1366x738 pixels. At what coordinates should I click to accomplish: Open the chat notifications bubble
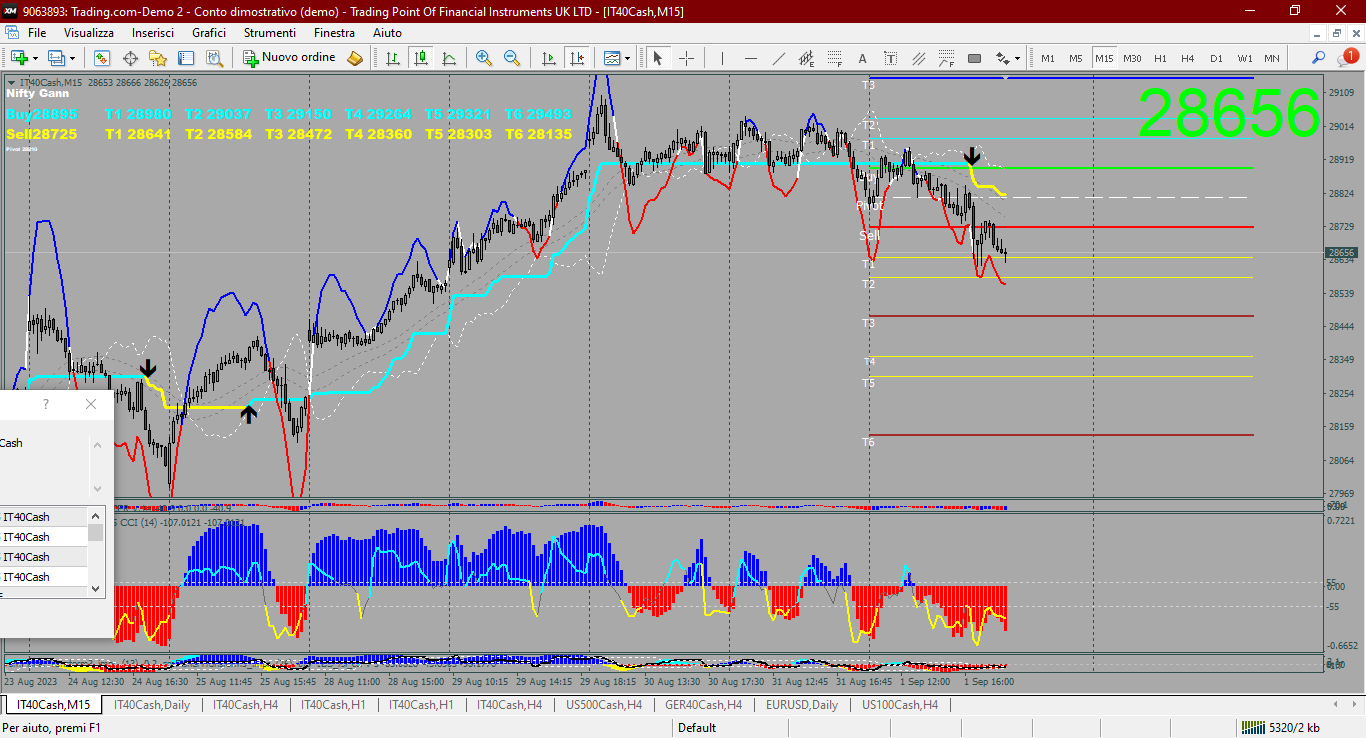(x=1349, y=57)
